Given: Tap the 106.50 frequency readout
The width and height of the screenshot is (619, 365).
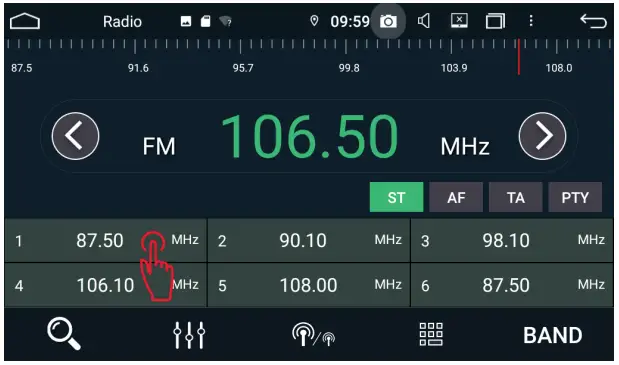Looking at the screenshot, I should (x=310, y=136).
